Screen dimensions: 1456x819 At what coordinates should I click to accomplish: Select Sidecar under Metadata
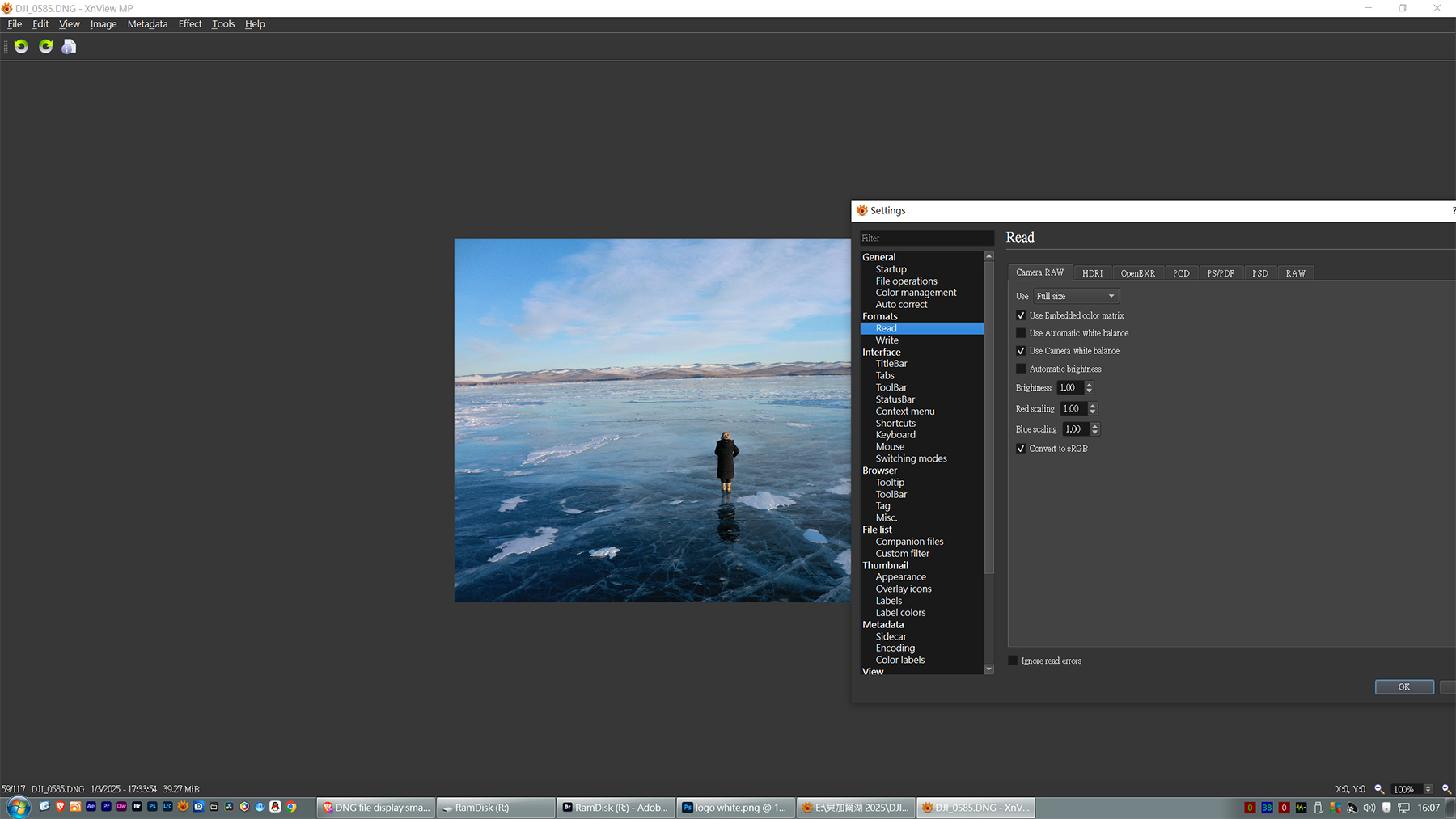point(891,637)
